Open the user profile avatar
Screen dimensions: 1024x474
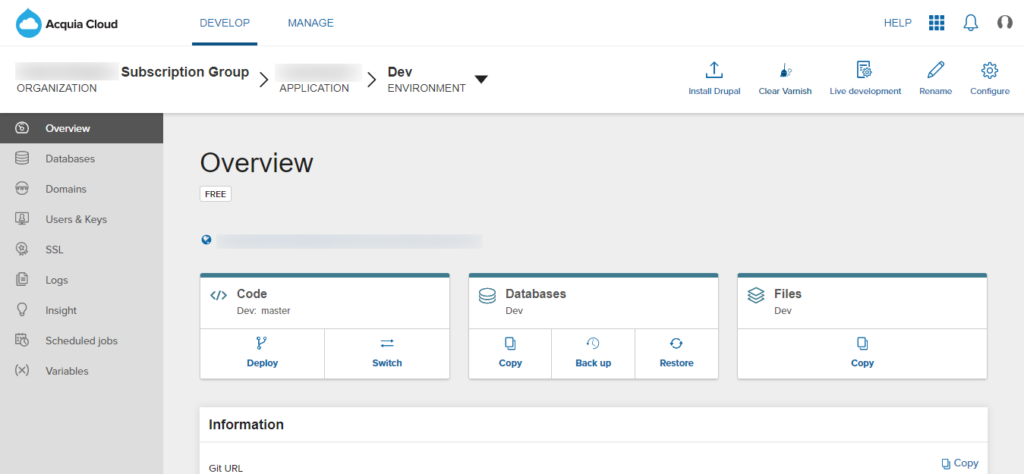tap(1004, 23)
